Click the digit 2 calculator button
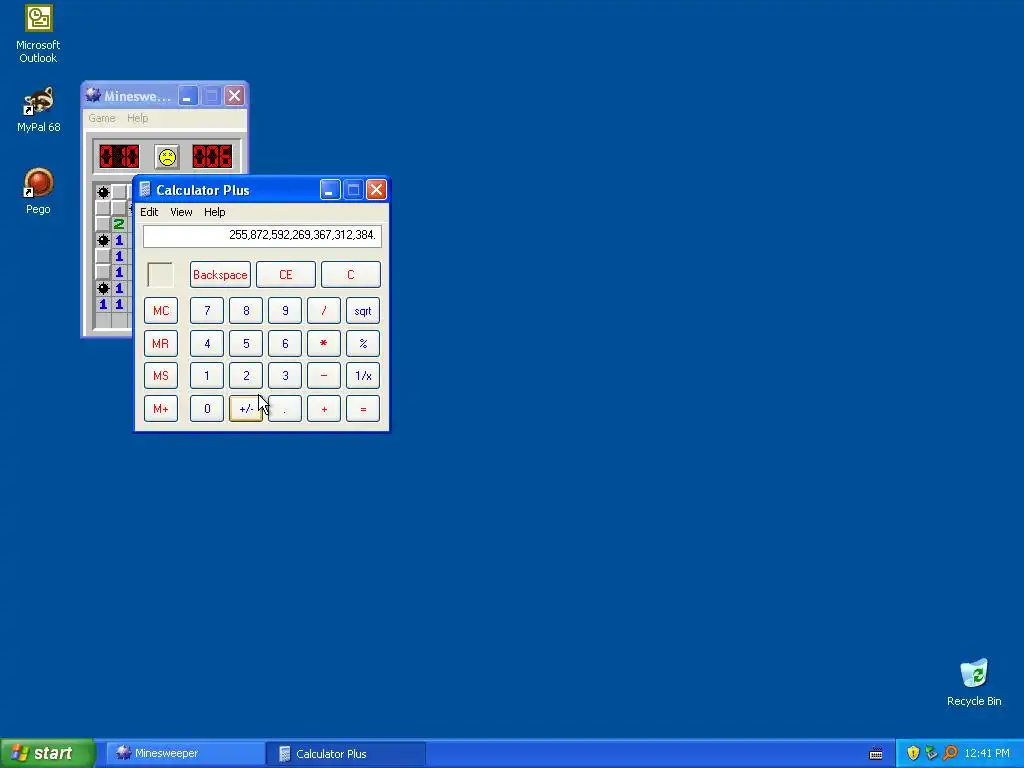This screenshot has width=1024, height=768. [x=246, y=376]
